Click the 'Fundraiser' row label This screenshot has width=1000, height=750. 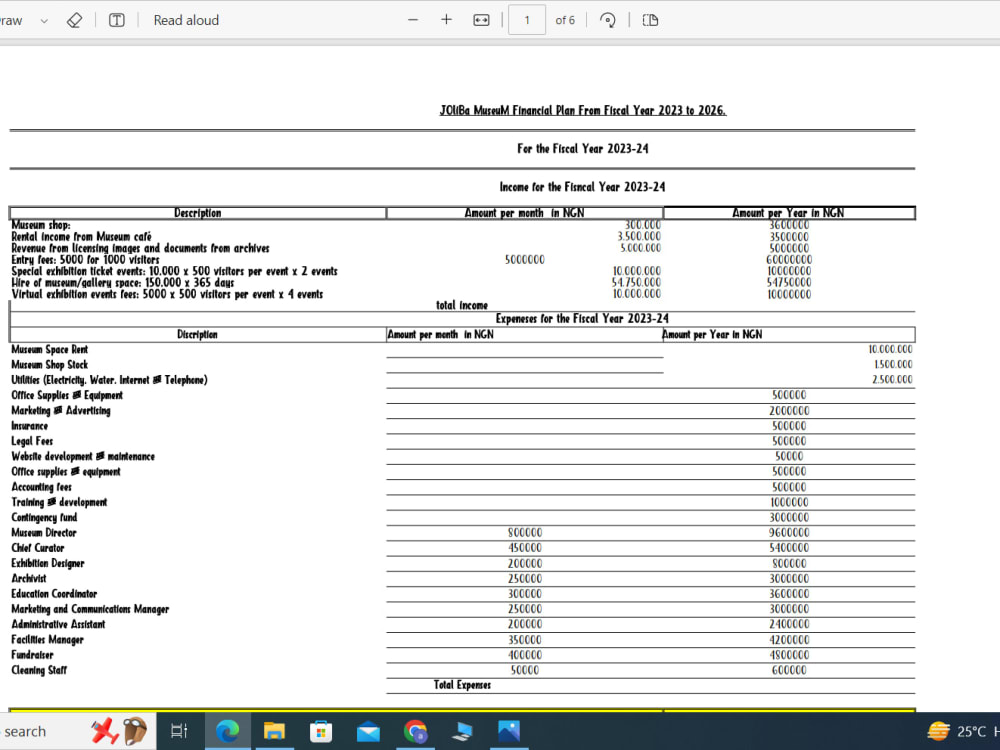[x=32, y=654]
